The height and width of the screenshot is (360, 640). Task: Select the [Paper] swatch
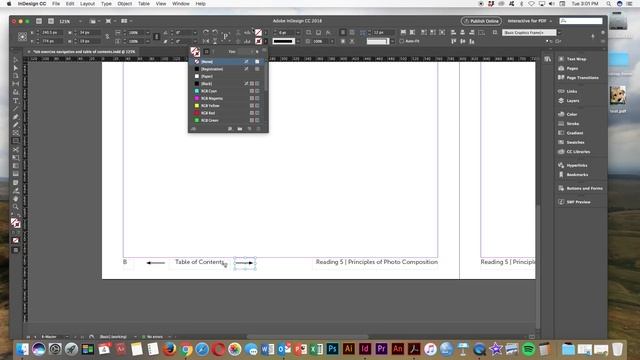tap(228, 76)
